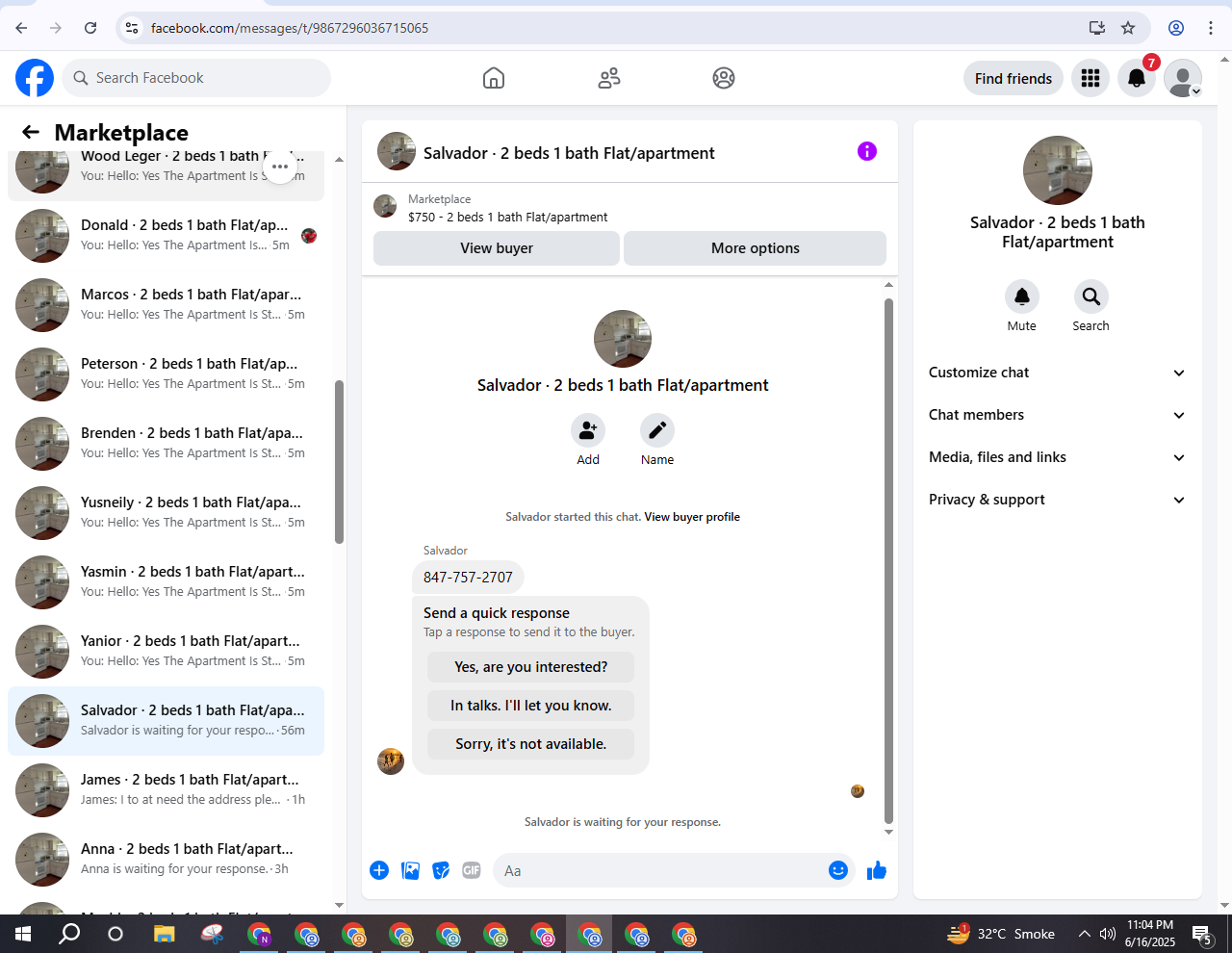
Task: Expand Media, files and links section
Action: pos(1058,457)
